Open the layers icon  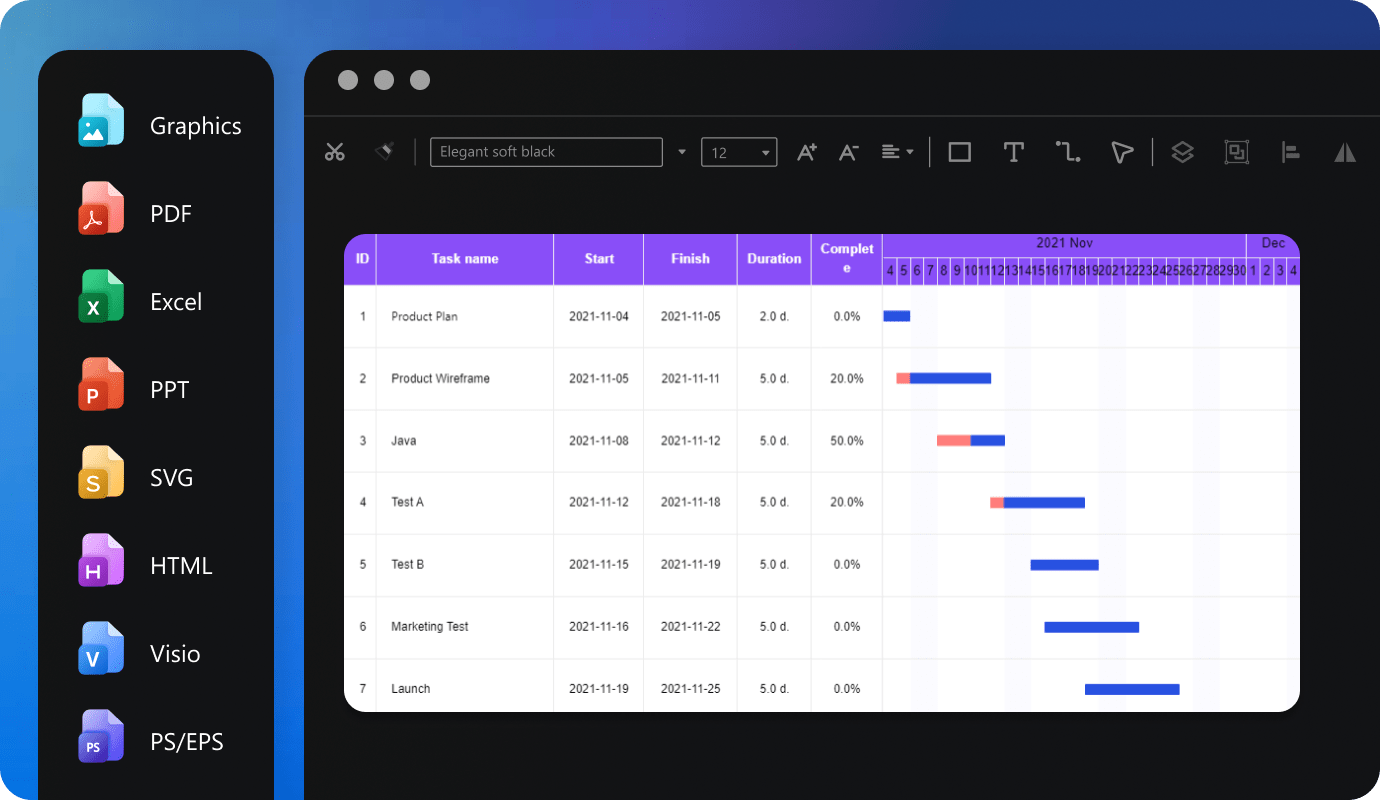pos(1182,152)
